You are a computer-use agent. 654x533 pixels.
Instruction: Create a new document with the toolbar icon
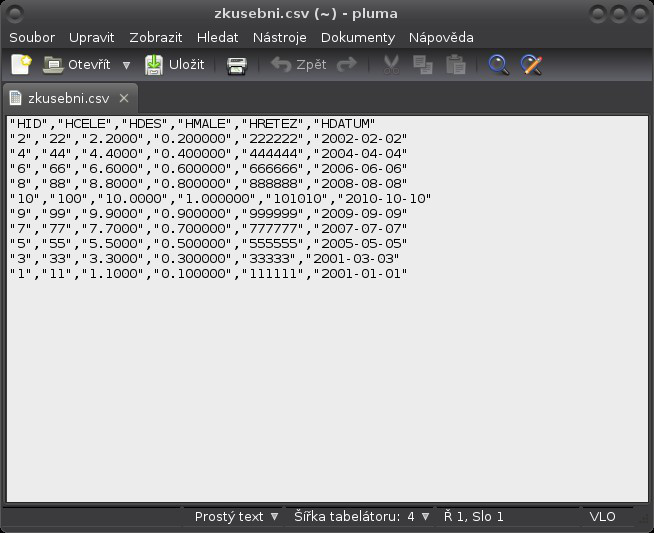point(21,65)
